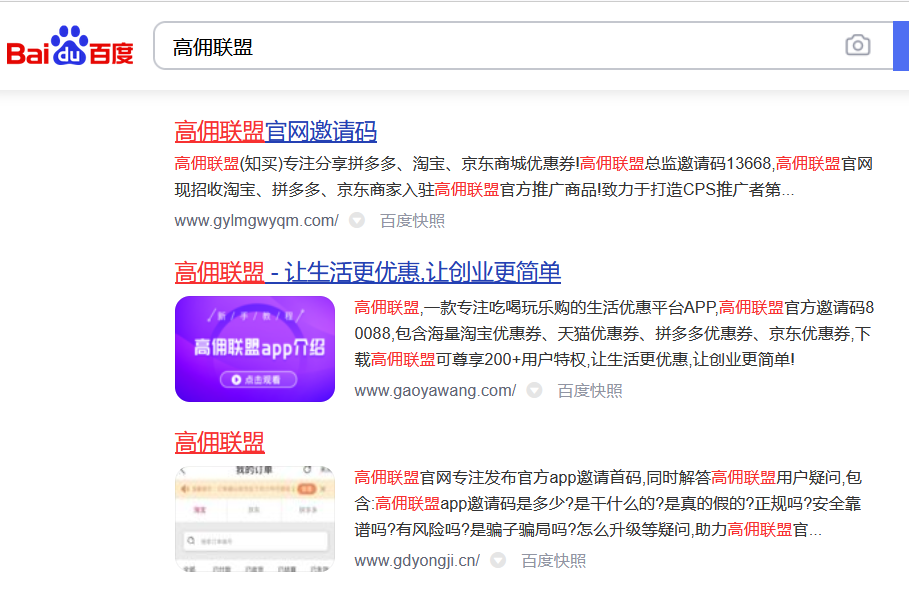Open result titled 高佣联盟官网邀请码

pyautogui.click(x=275, y=132)
